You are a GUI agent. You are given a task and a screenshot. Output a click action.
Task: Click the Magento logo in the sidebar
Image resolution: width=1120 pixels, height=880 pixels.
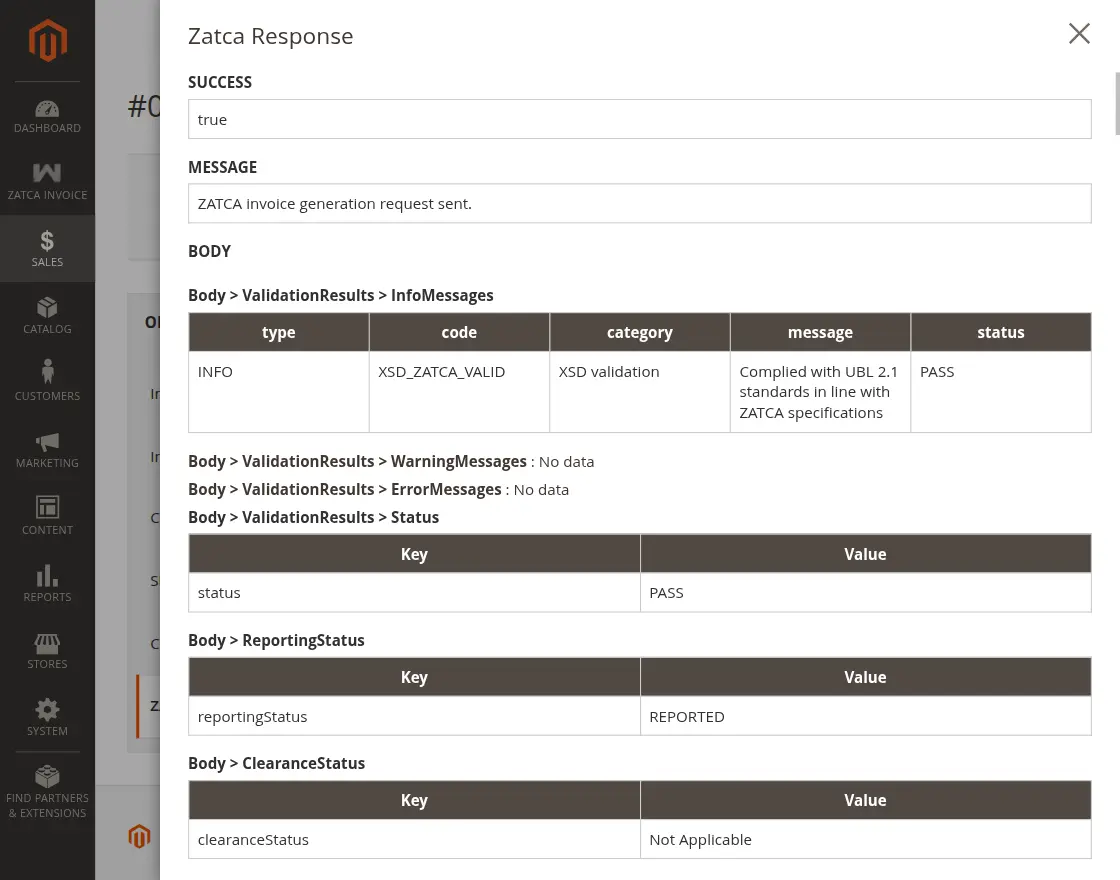click(x=47, y=40)
